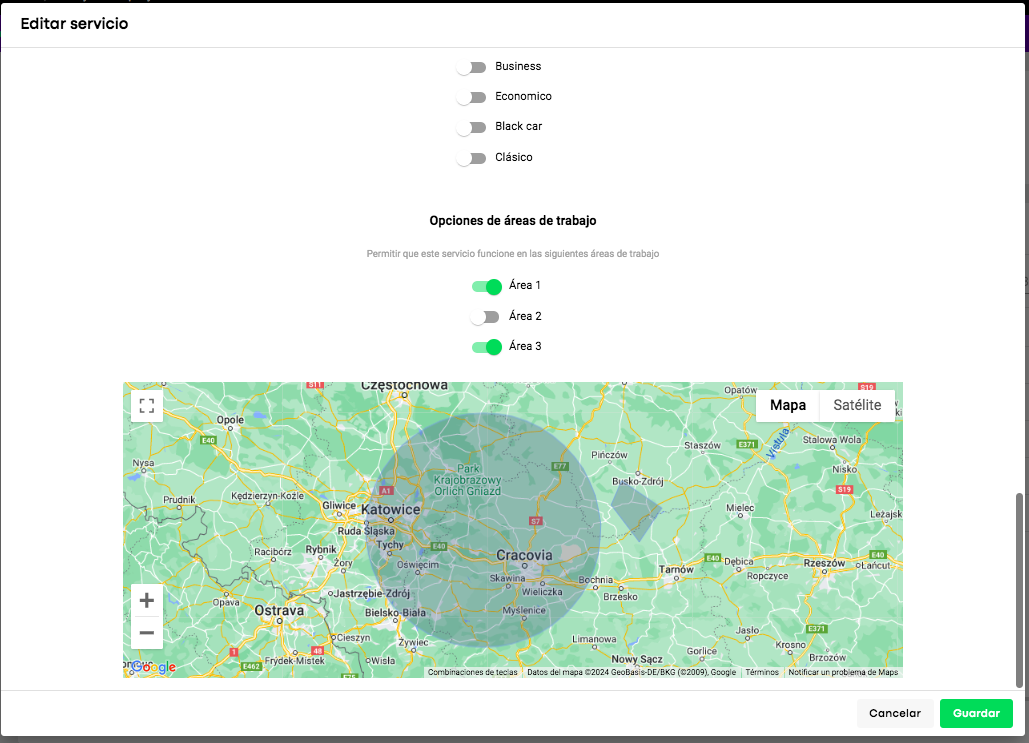Click the Gliwice label on map
The image size is (1029, 743).
(339, 505)
